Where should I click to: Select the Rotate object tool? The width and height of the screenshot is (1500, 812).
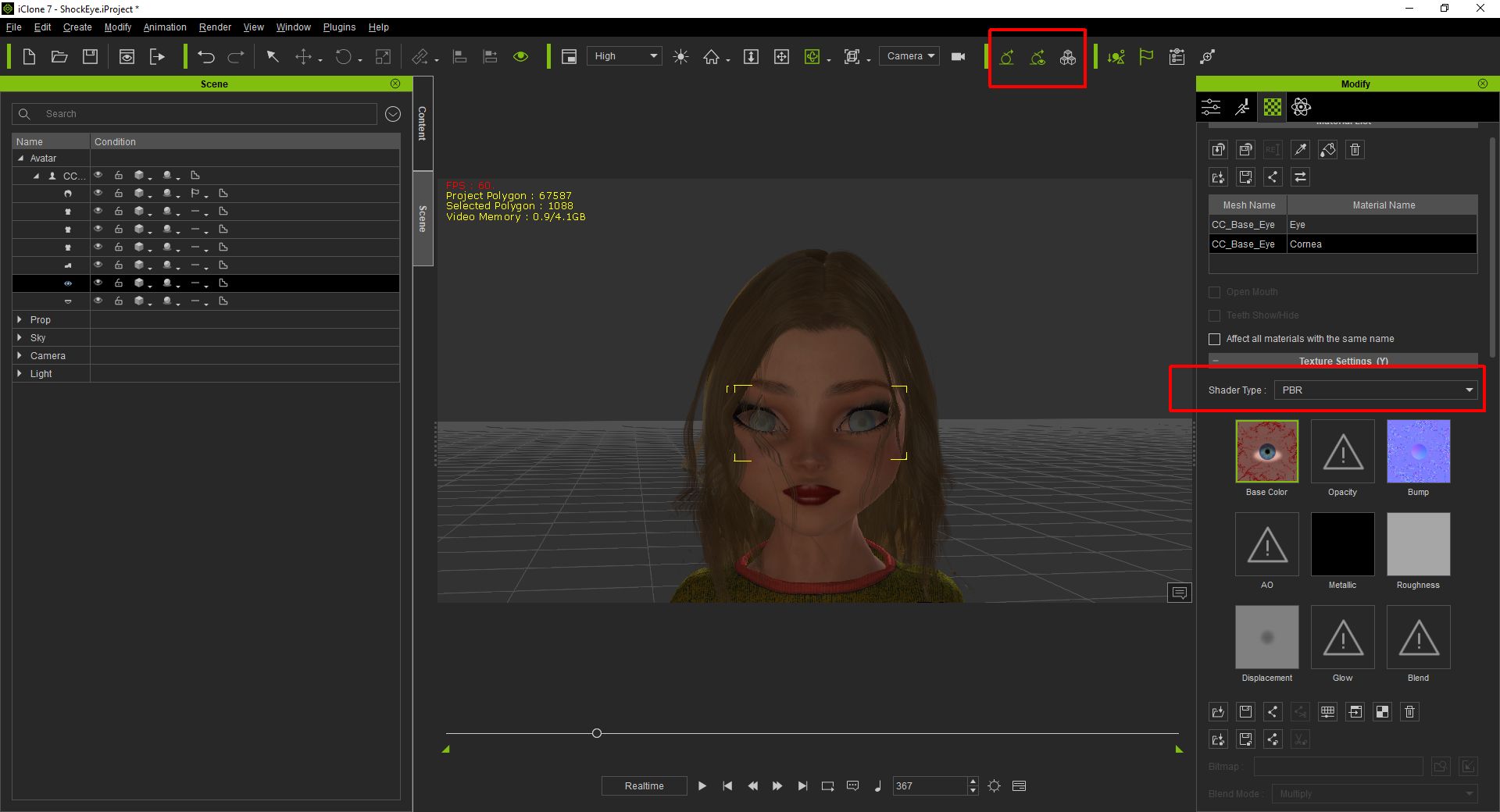(343, 56)
